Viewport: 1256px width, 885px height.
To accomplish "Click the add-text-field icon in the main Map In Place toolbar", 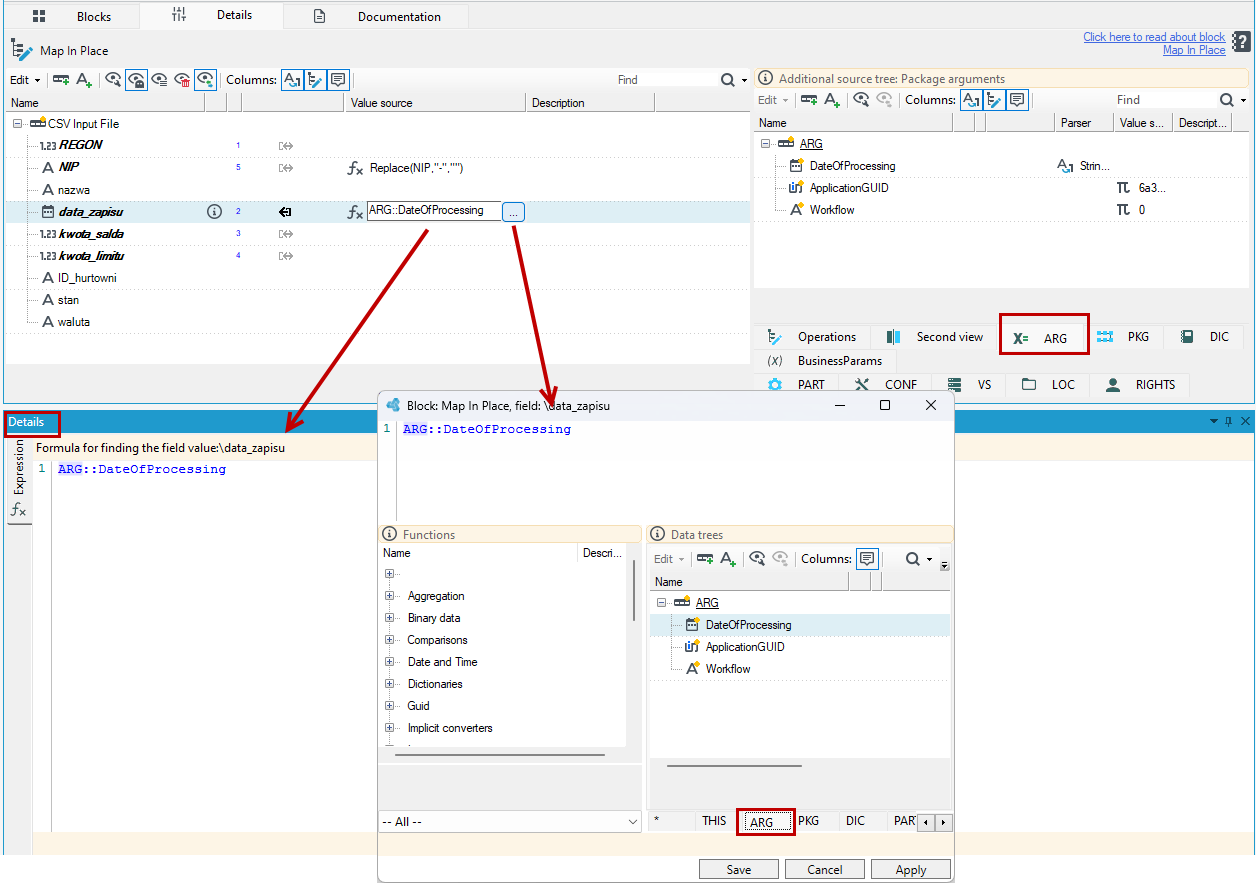I will [x=84, y=80].
